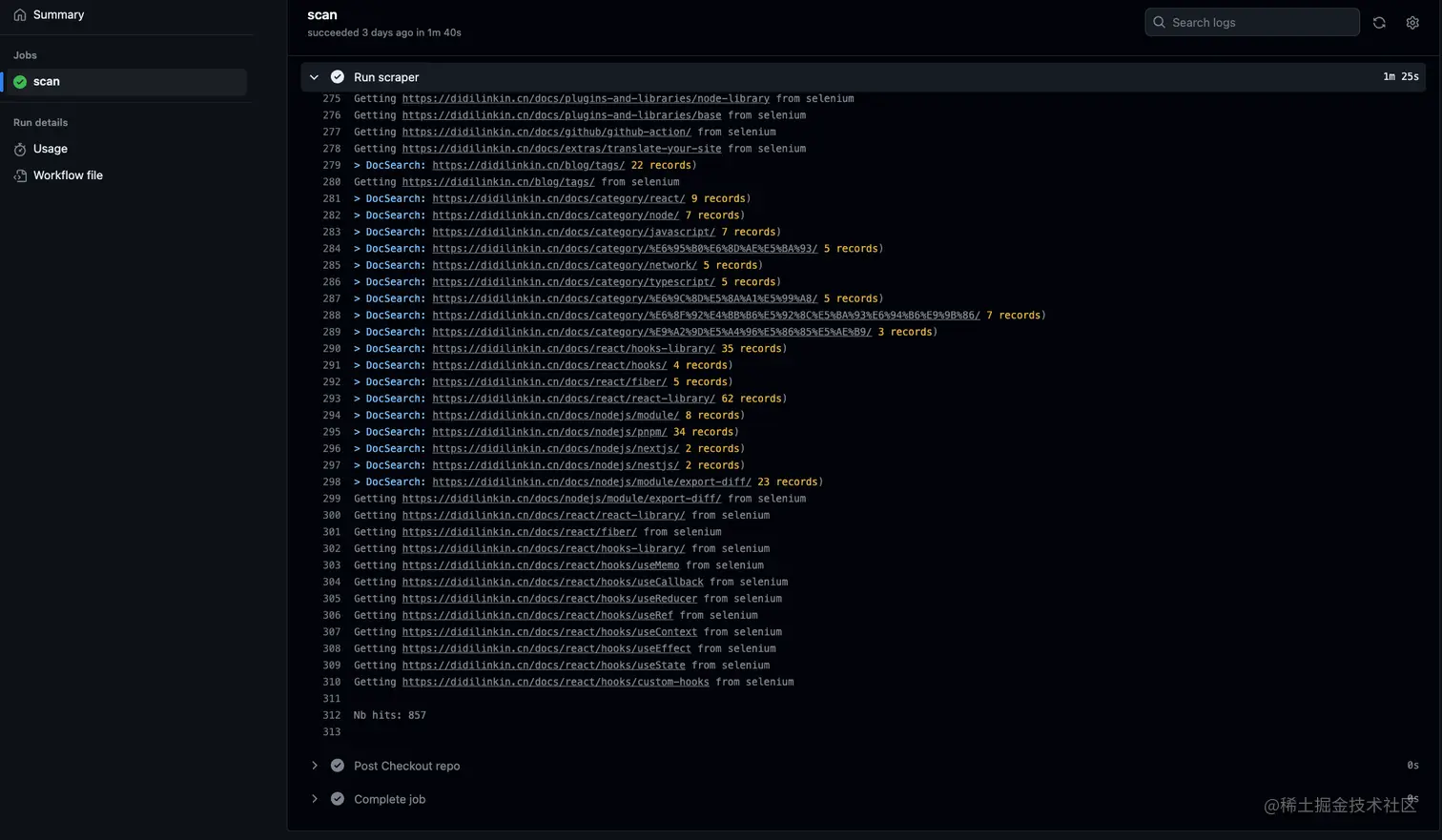The height and width of the screenshot is (840, 1442).
Task: Open the hooks/useReducer link
Action: (x=549, y=599)
